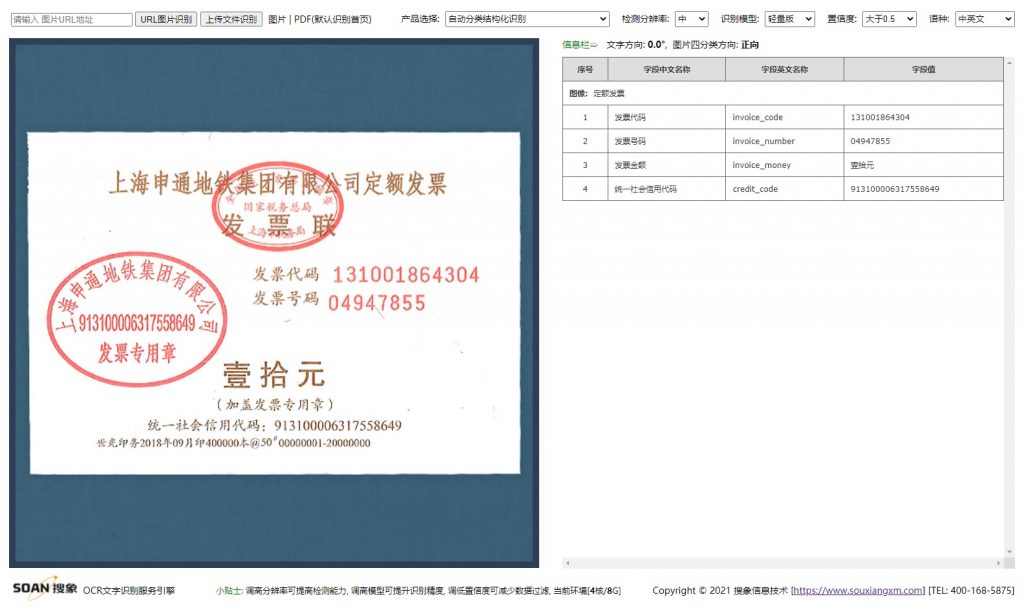Click the horizontal scrollbar right arrow
This screenshot has width=1024, height=610.
999,562
